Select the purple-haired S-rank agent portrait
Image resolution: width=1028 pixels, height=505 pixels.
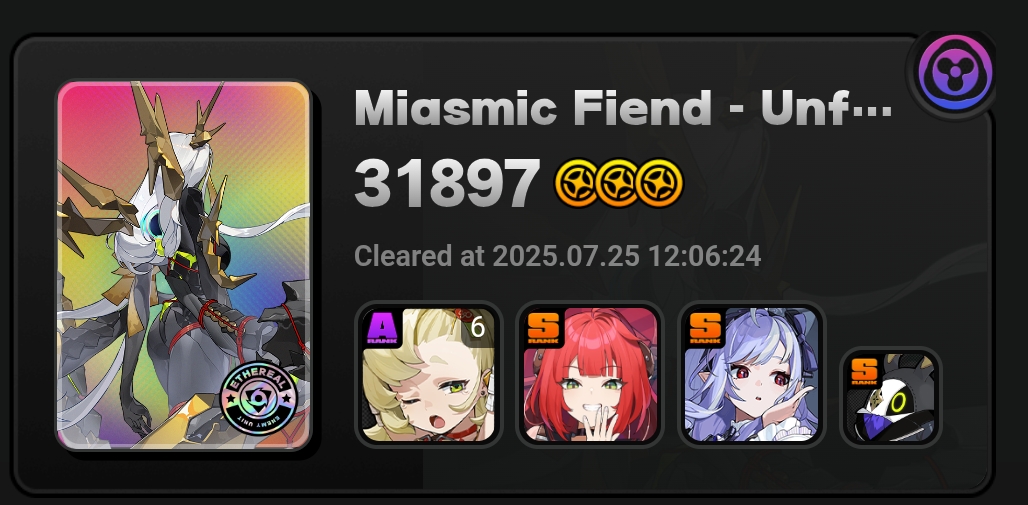[751, 374]
